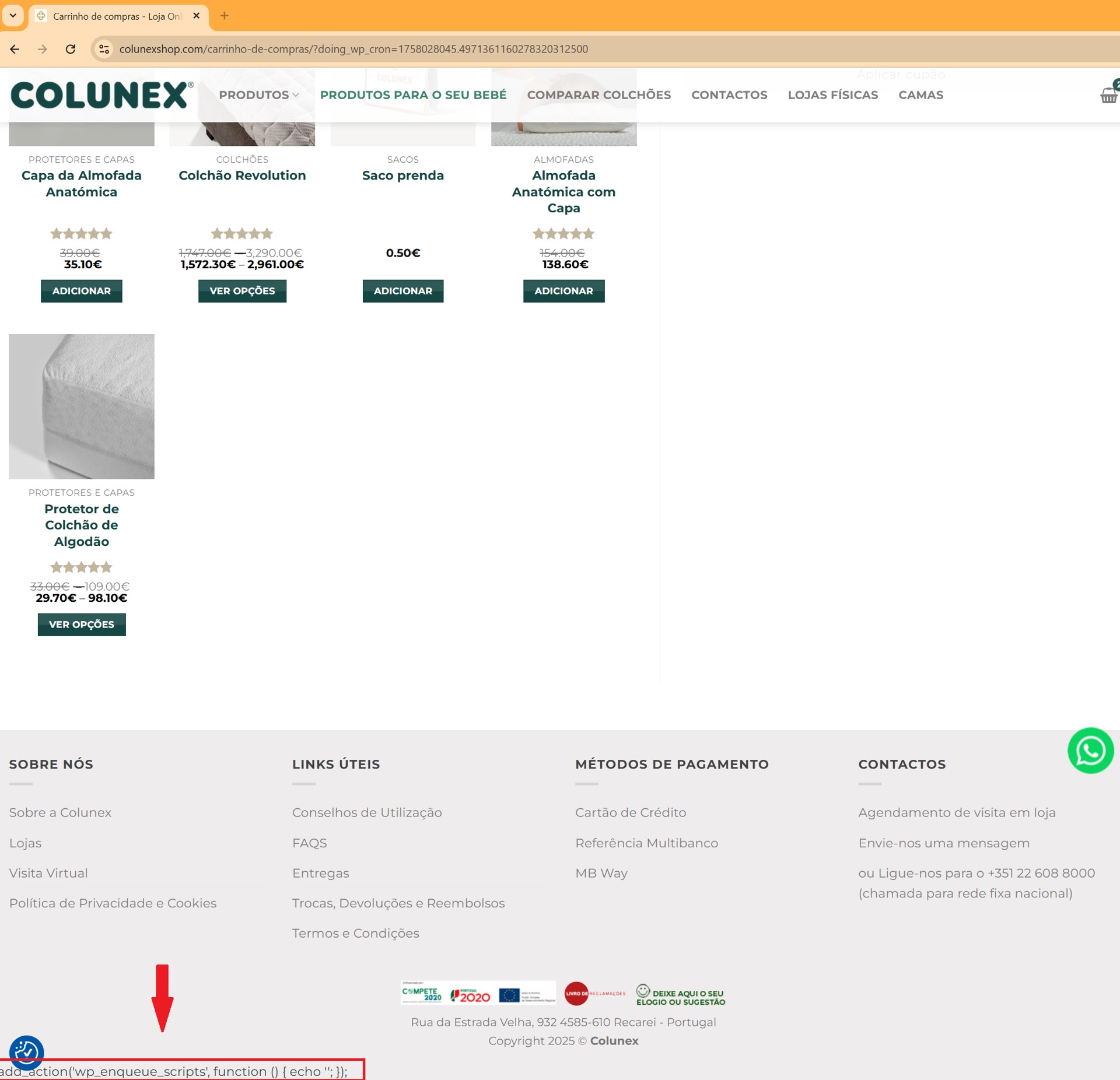The image size is (1120, 1080).
Task: Open the FAQS link in the footer
Action: (x=309, y=842)
